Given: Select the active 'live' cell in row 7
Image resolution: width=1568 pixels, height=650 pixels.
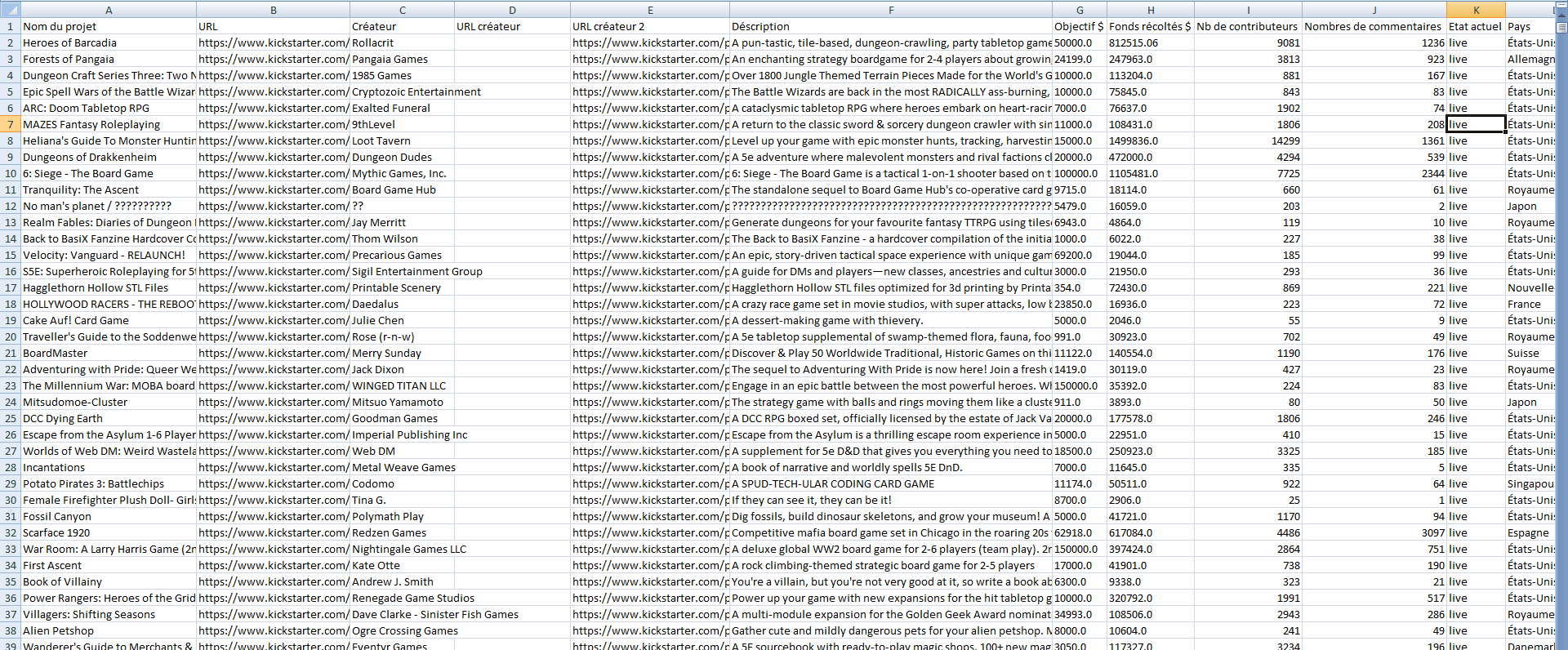Looking at the screenshot, I should 1476,124.
